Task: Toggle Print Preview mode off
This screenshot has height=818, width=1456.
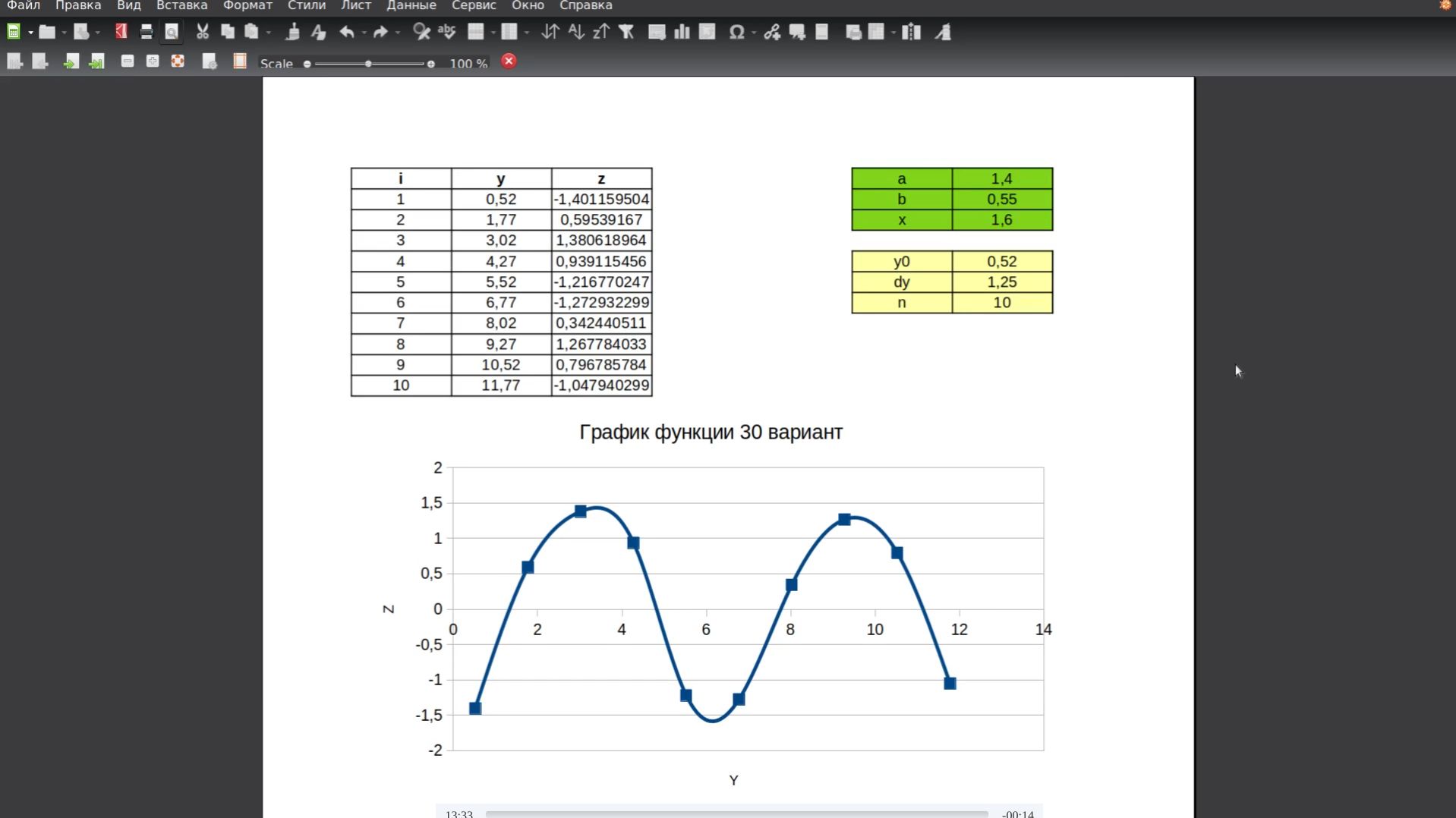Action: click(172, 32)
